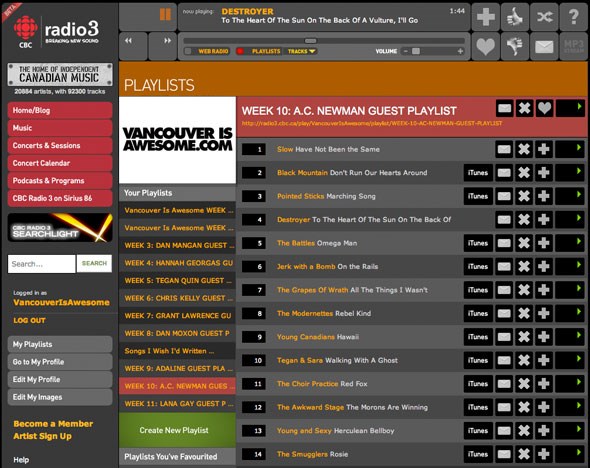590x468 pixels.
Task: Add Pointed Sticks track with the plus
Action: [x=544, y=196]
